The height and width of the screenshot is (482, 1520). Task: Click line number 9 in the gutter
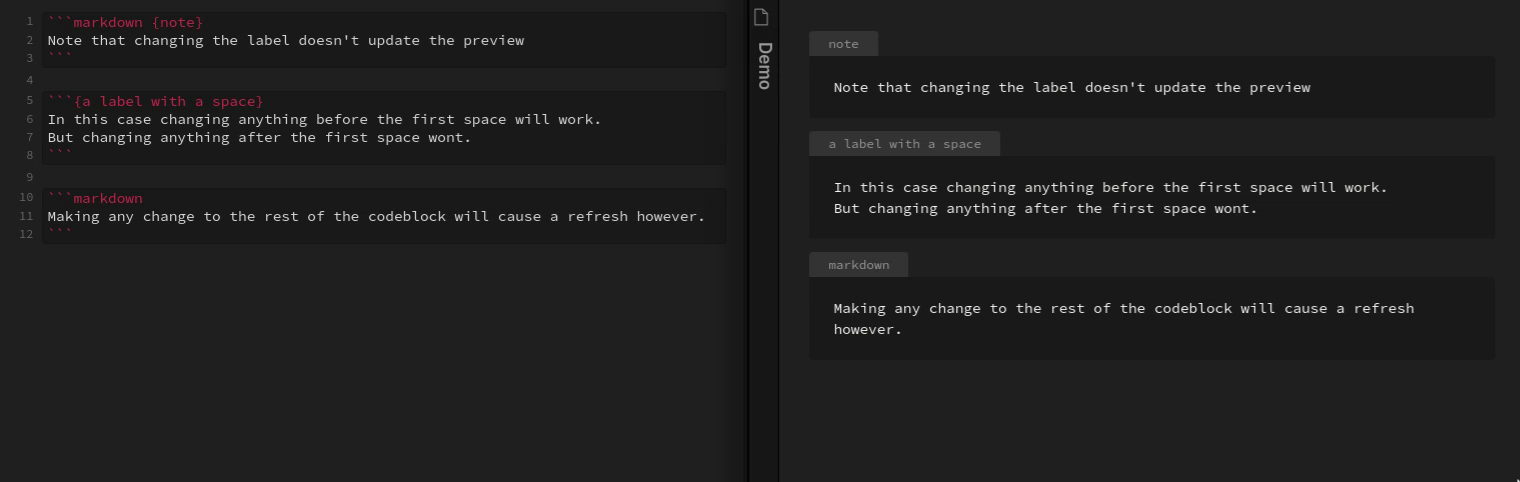(x=30, y=177)
